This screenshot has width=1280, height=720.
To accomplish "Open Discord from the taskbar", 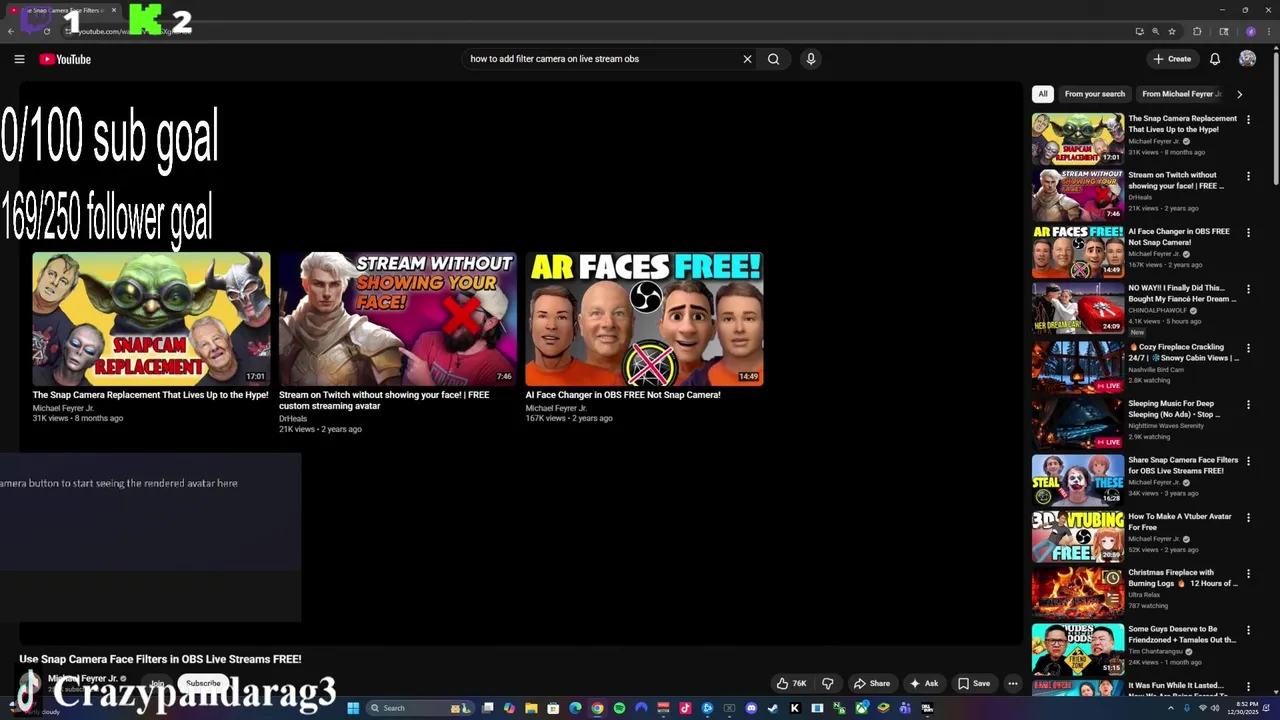I will [751, 708].
